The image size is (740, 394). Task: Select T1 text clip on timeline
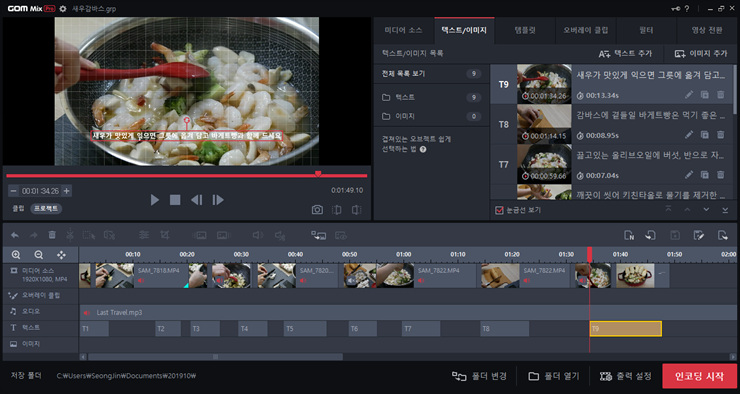pos(94,328)
